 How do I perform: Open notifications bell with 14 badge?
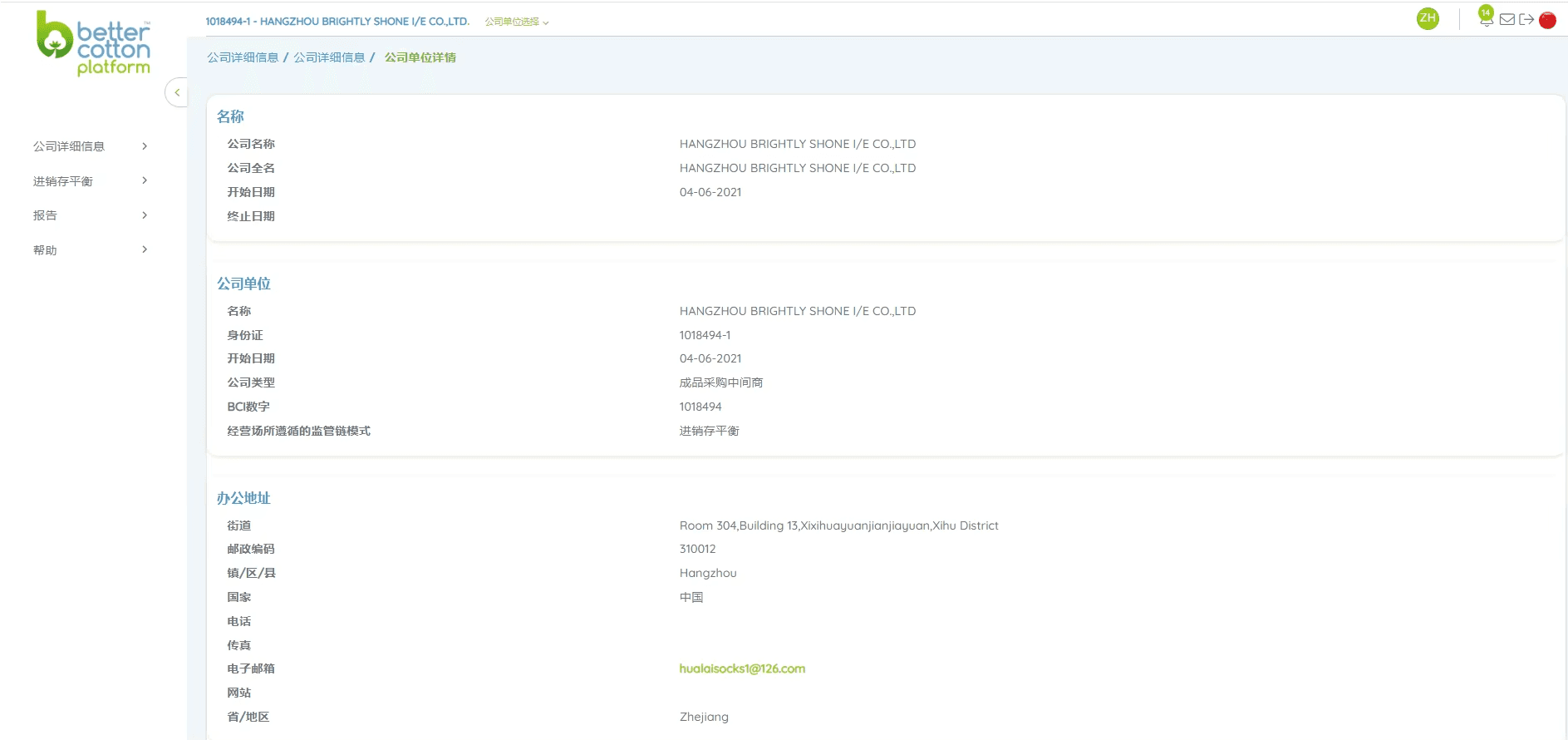pyautogui.click(x=1486, y=16)
